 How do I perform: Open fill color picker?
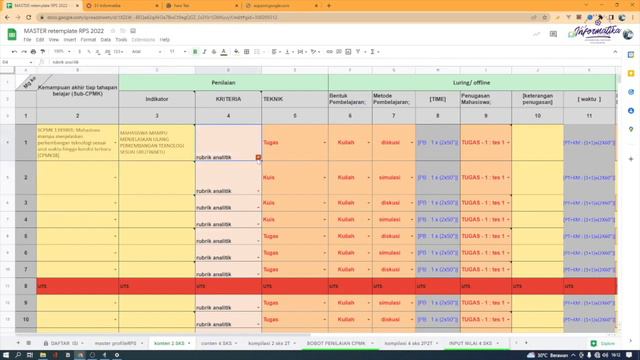[236, 52]
